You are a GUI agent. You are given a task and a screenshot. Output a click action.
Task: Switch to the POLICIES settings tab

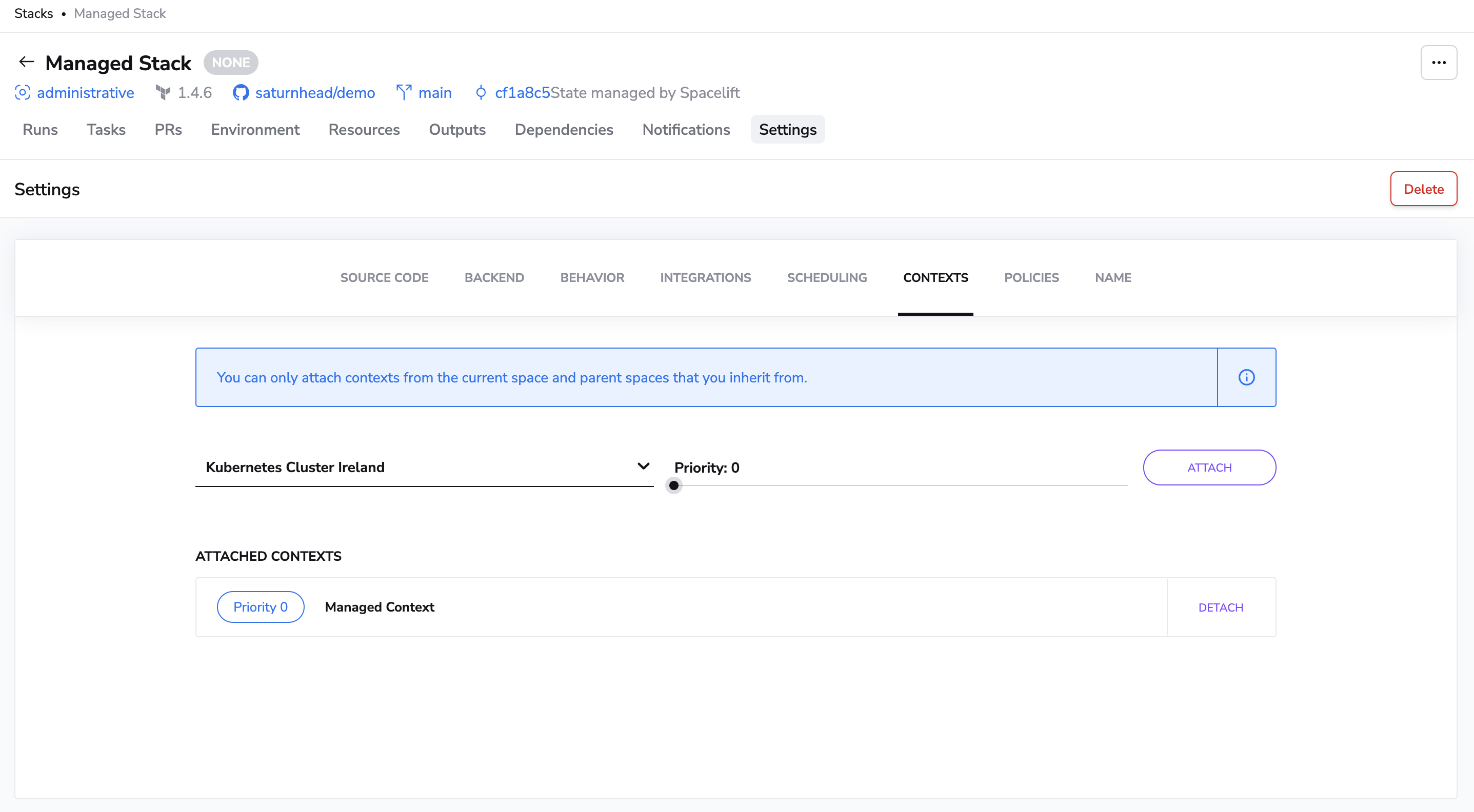pyautogui.click(x=1031, y=277)
